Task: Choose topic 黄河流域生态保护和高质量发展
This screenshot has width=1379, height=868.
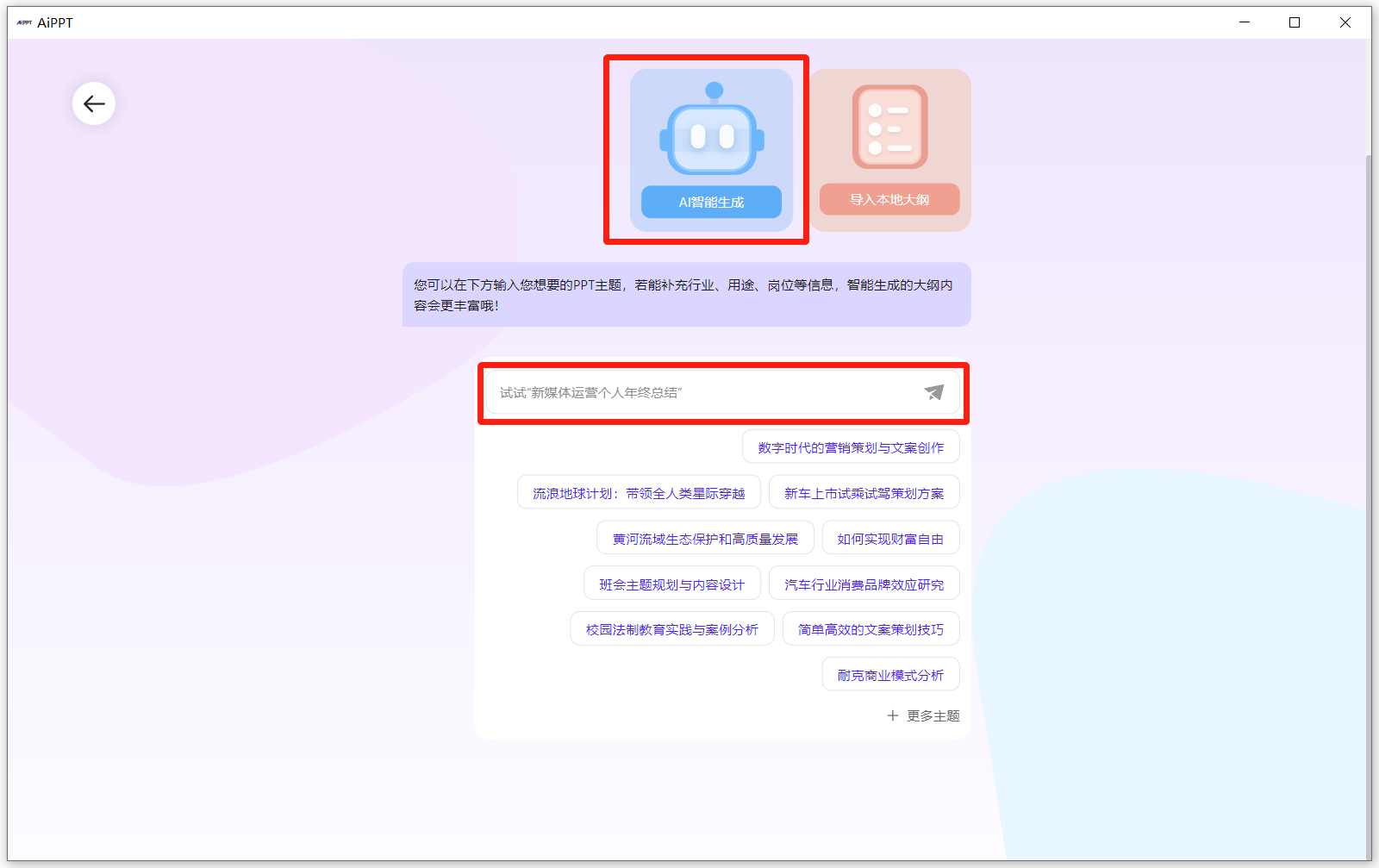Action: pos(705,539)
